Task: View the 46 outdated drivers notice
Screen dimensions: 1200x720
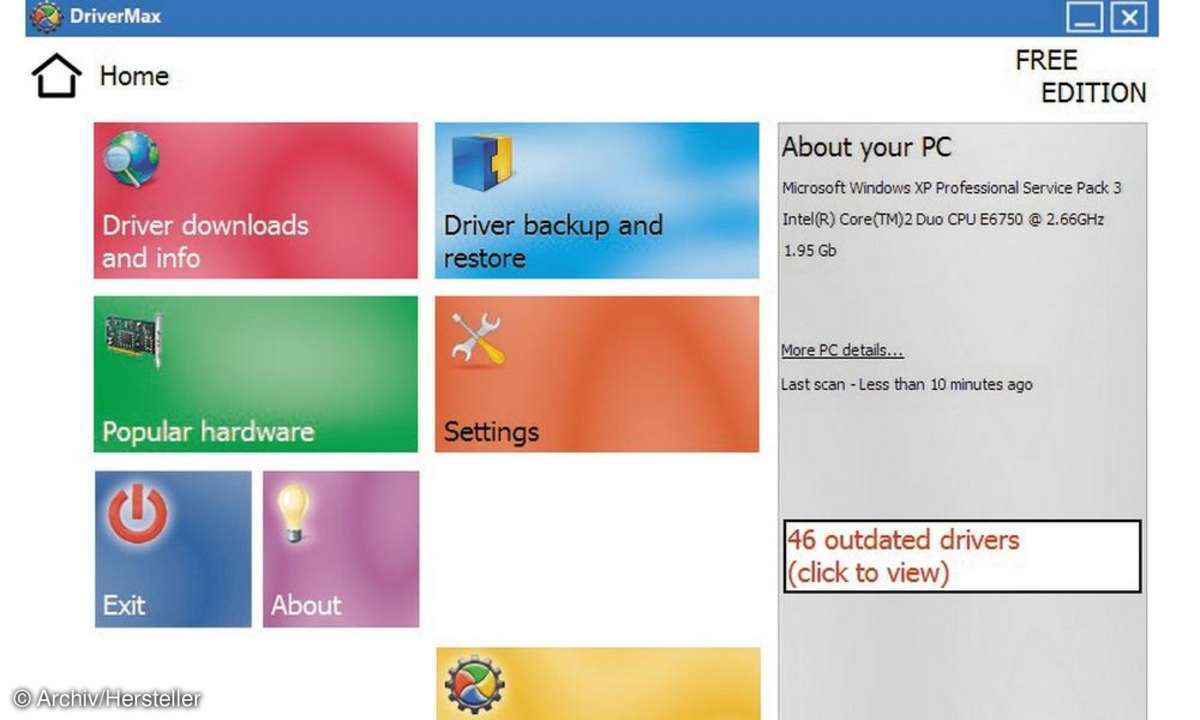Action: [x=962, y=556]
